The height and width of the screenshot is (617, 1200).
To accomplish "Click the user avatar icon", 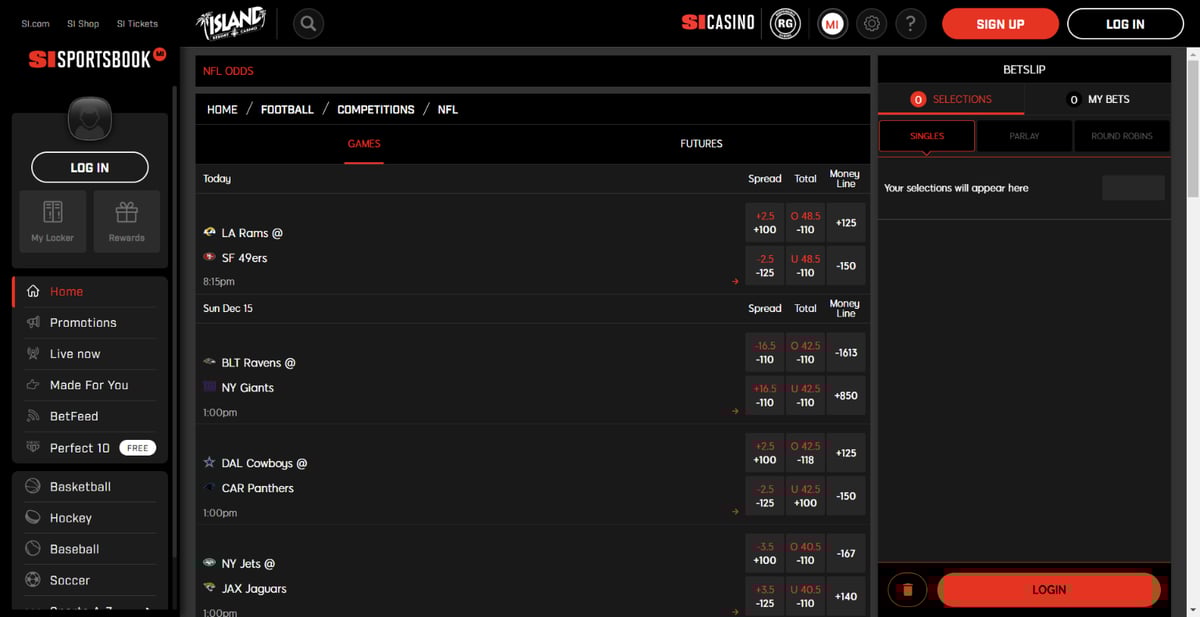I will click(x=89, y=119).
